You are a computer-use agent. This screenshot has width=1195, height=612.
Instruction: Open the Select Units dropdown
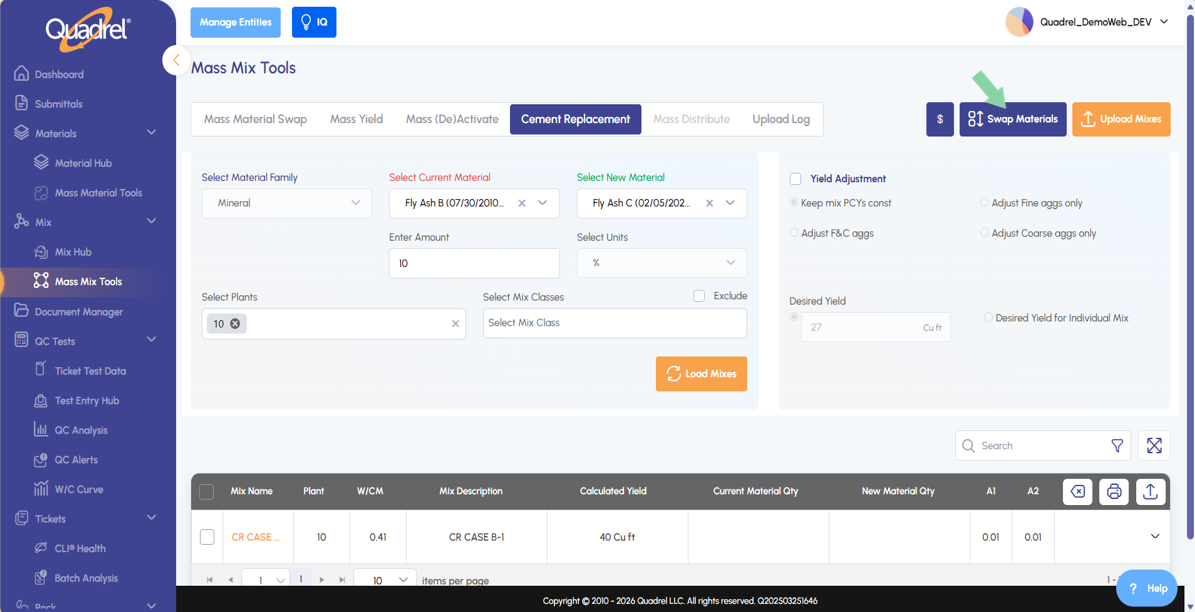pyautogui.click(x=662, y=263)
